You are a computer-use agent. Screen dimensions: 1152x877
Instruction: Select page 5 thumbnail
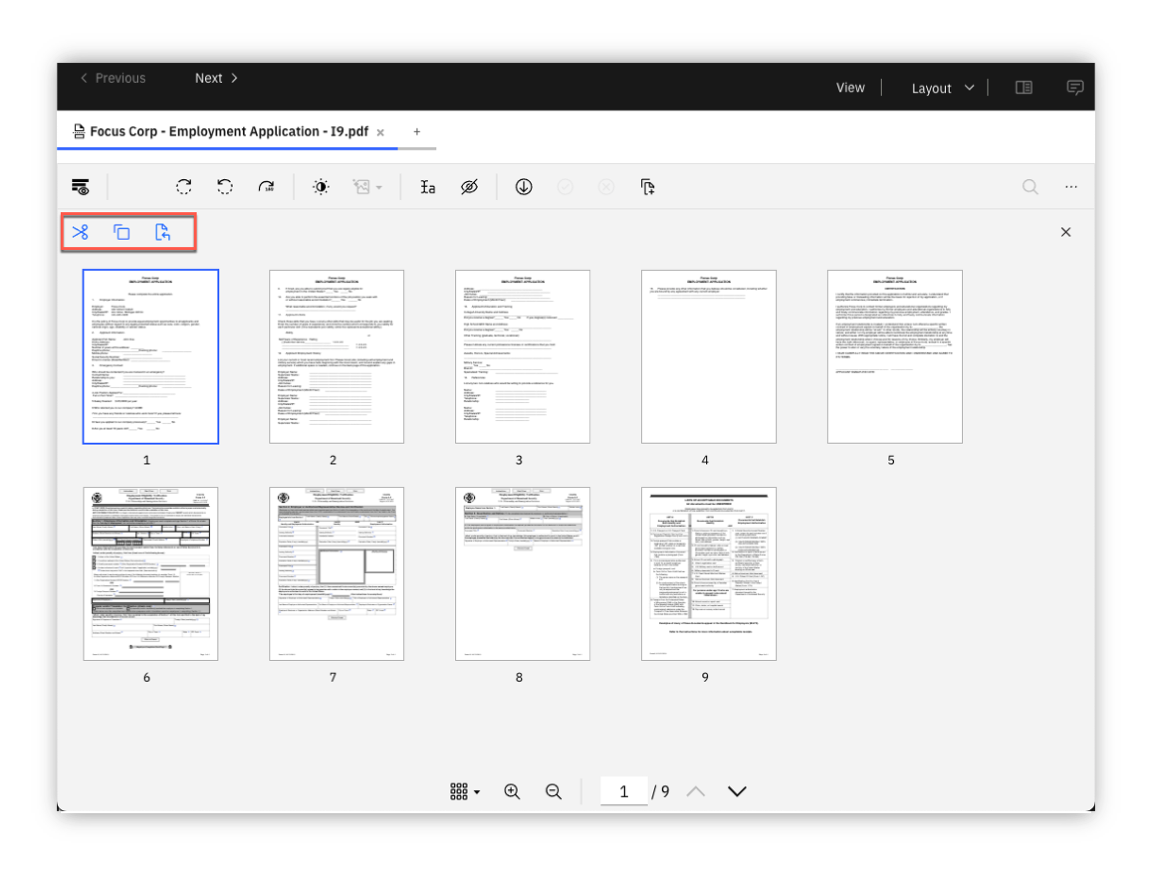pos(895,356)
